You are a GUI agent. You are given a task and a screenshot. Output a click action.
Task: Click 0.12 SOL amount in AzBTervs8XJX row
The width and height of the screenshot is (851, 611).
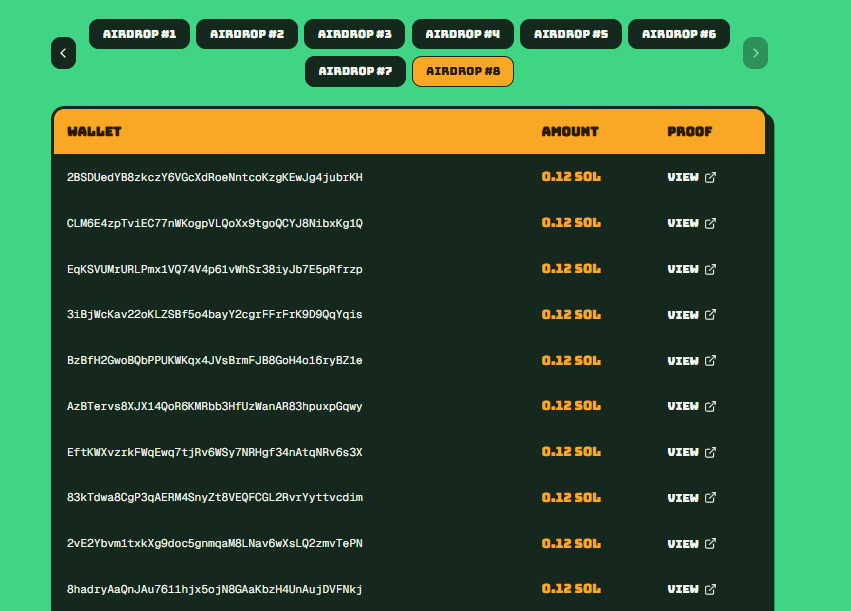[x=571, y=406]
